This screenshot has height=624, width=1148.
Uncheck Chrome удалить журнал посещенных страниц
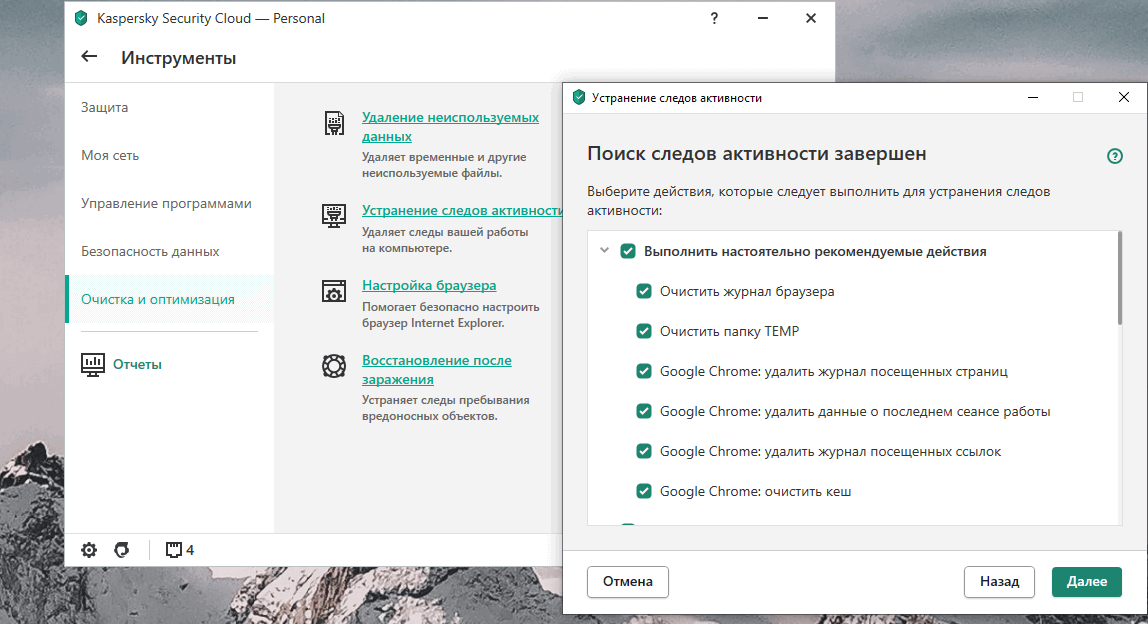[644, 371]
